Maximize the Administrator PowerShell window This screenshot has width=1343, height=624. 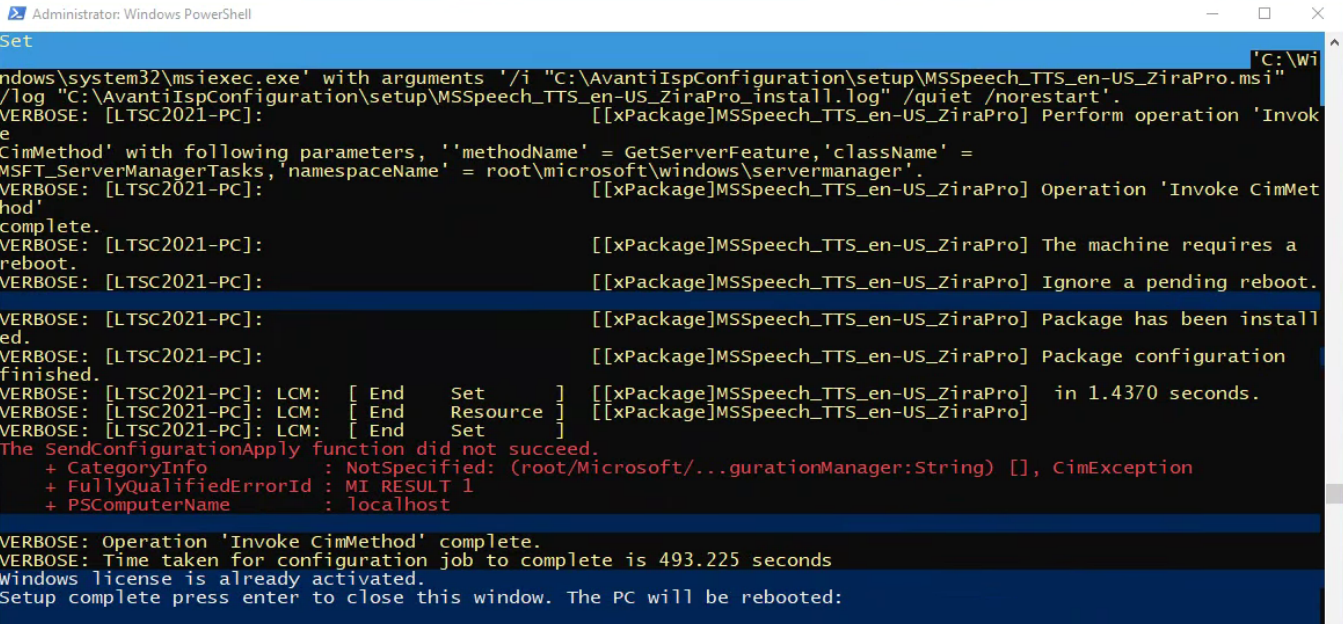(x=1264, y=14)
